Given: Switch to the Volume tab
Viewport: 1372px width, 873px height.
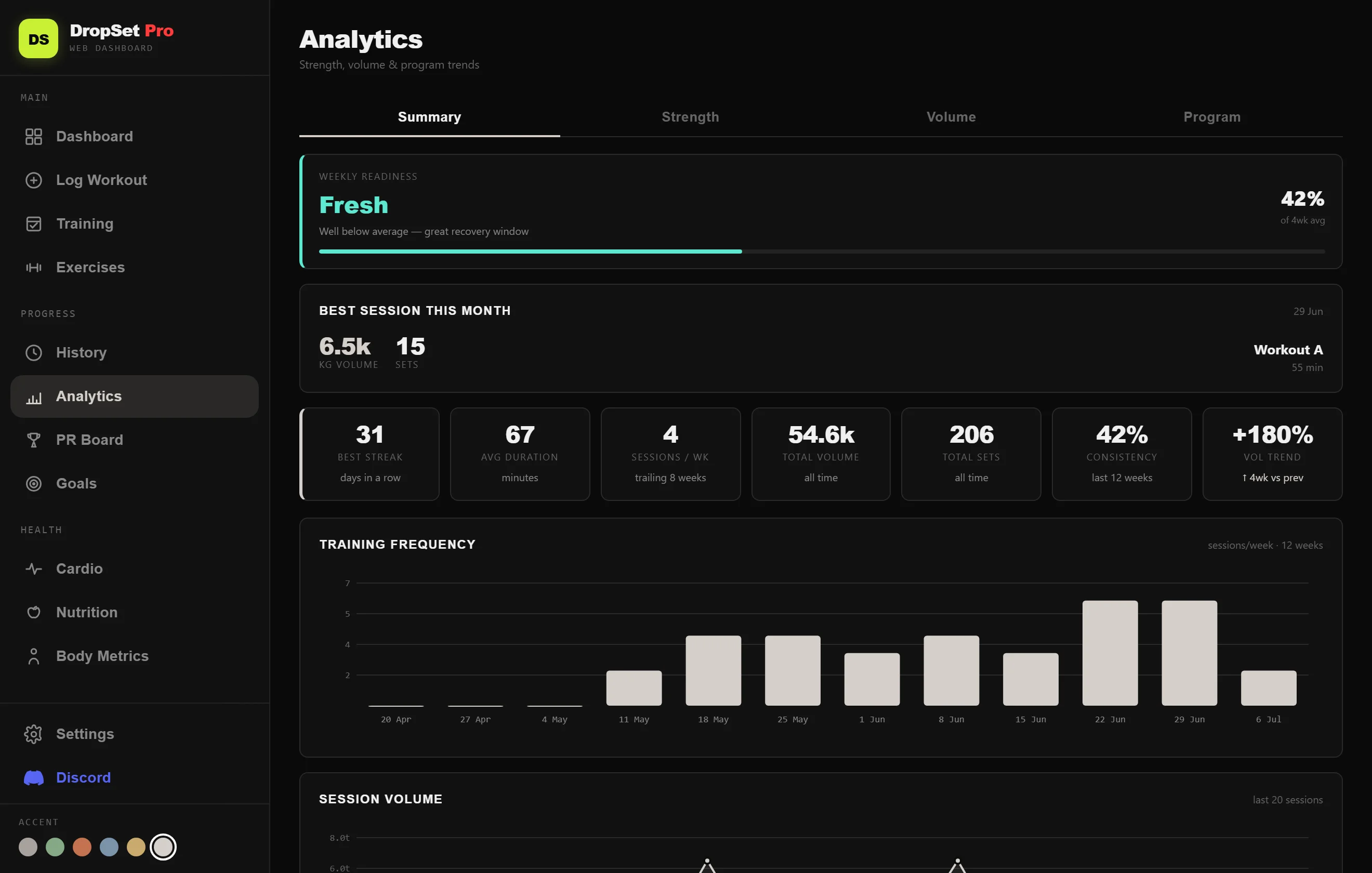Looking at the screenshot, I should (x=951, y=117).
